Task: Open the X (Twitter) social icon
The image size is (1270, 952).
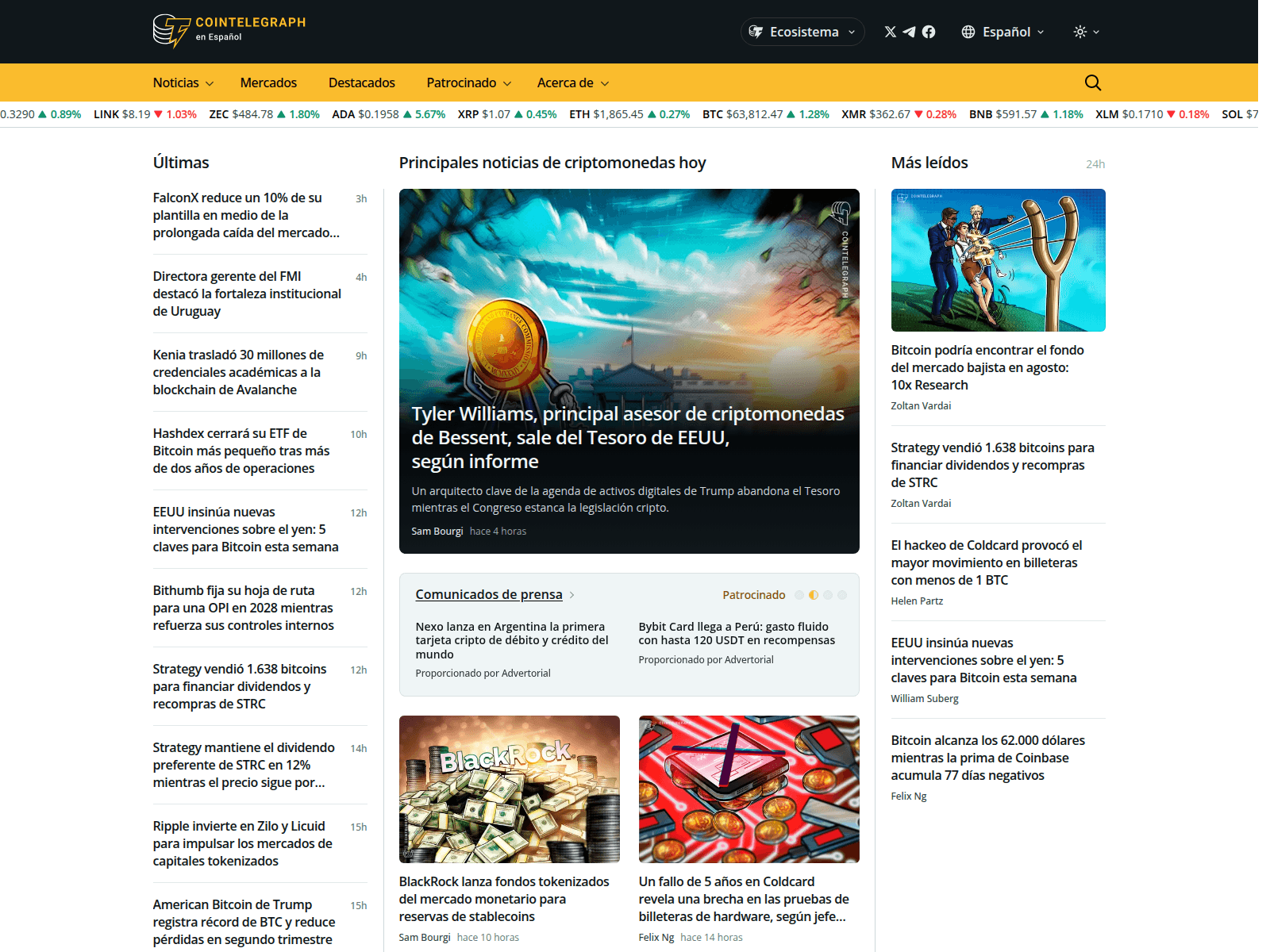Action: [891, 32]
